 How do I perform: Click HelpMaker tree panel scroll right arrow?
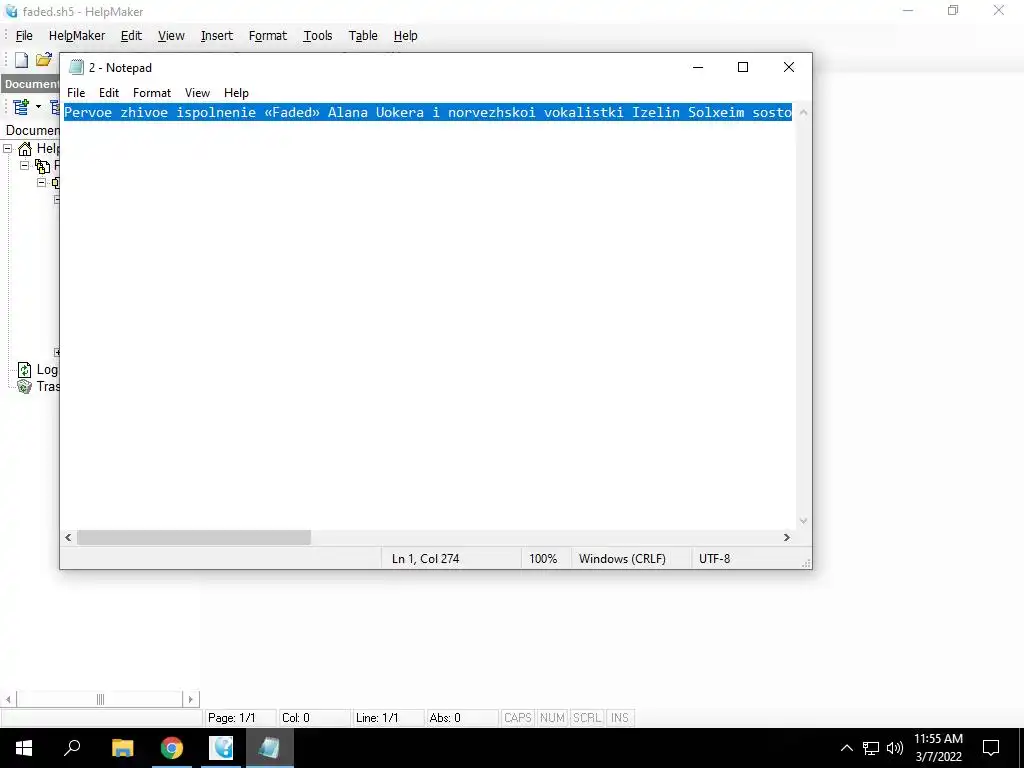click(x=191, y=699)
